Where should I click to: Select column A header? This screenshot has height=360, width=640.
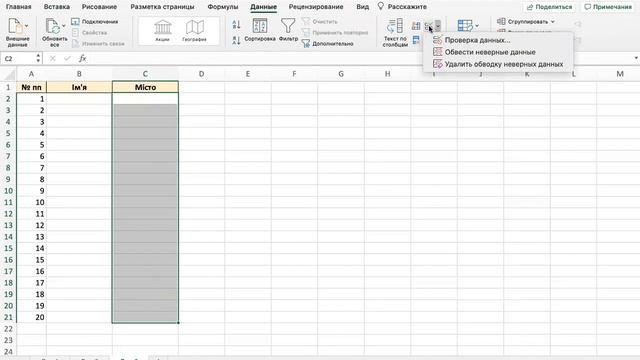31,74
